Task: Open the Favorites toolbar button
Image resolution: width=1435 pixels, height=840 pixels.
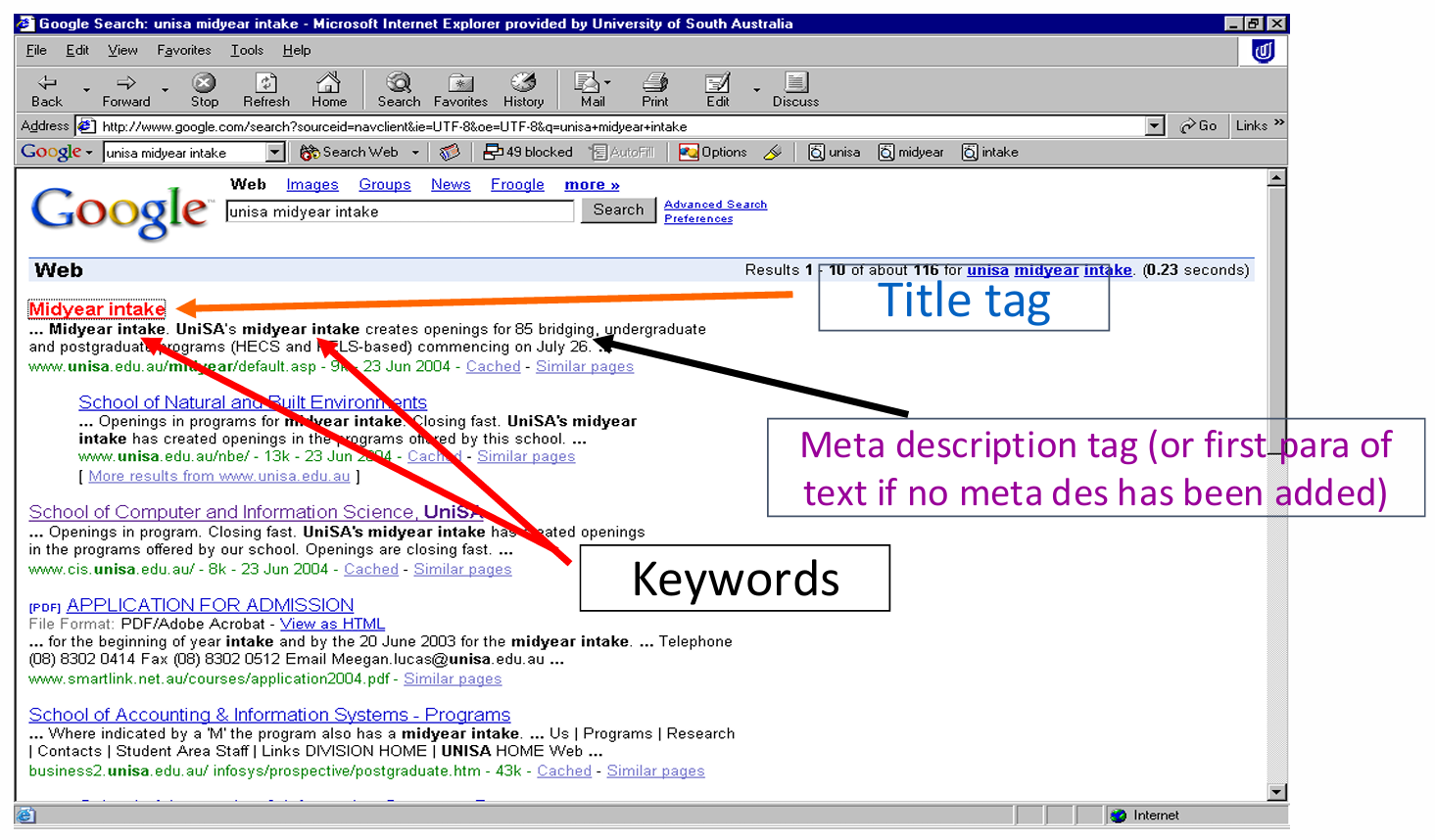Action: pyautogui.click(x=460, y=90)
